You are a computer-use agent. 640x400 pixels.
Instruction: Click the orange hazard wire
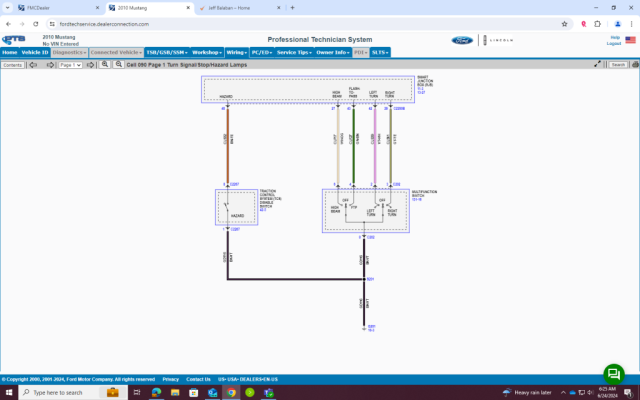(x=228, y=145)
